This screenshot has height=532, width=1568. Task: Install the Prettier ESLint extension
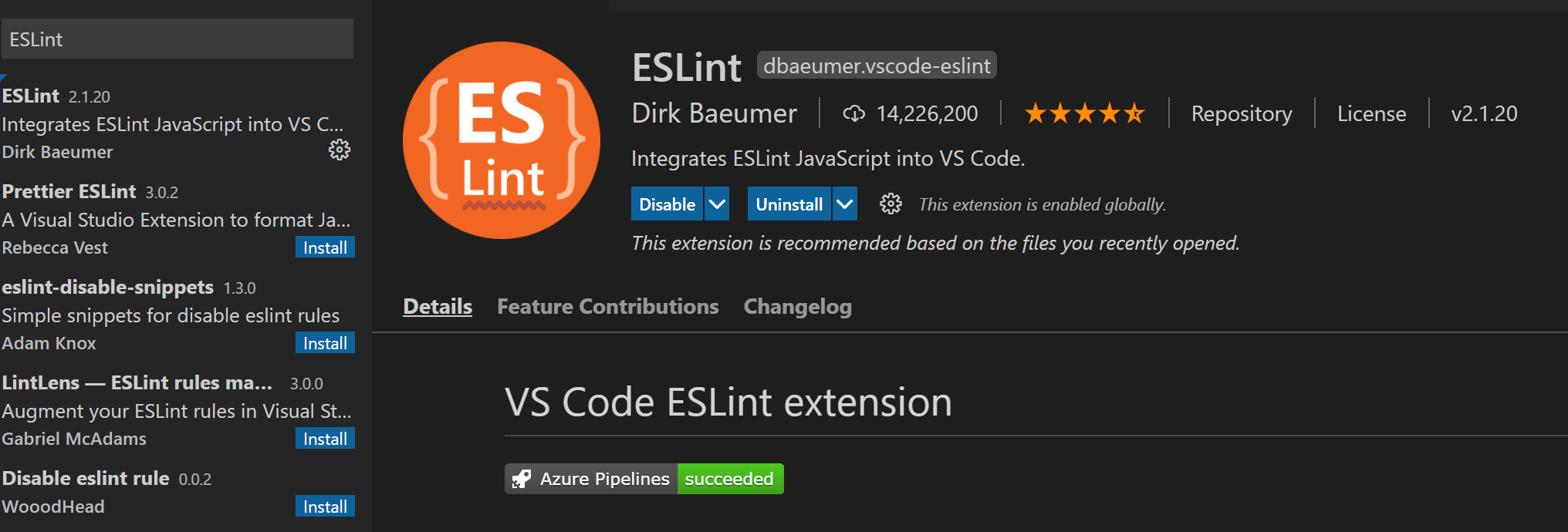click(x=325, y=247)
